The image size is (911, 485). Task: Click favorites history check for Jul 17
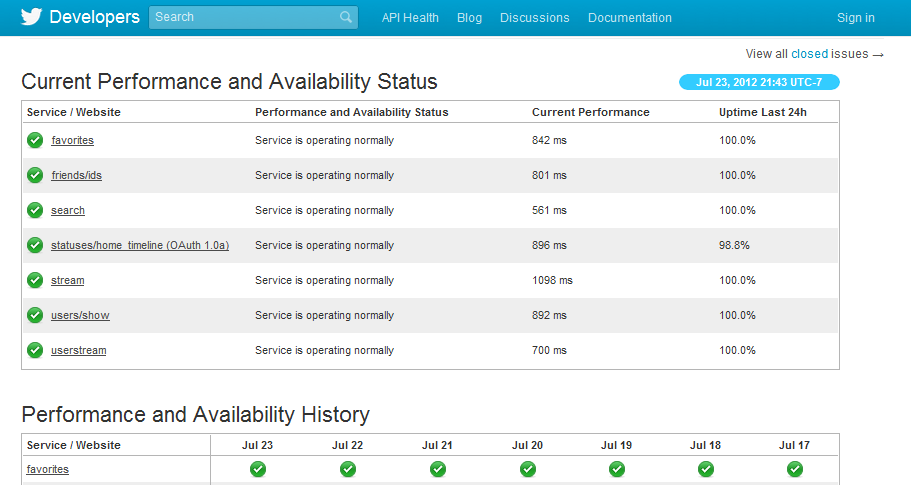[795, 469]
